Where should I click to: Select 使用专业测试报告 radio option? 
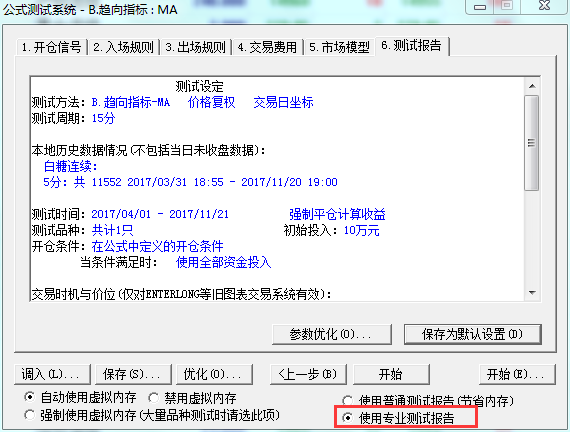click(x=398, y=418)
